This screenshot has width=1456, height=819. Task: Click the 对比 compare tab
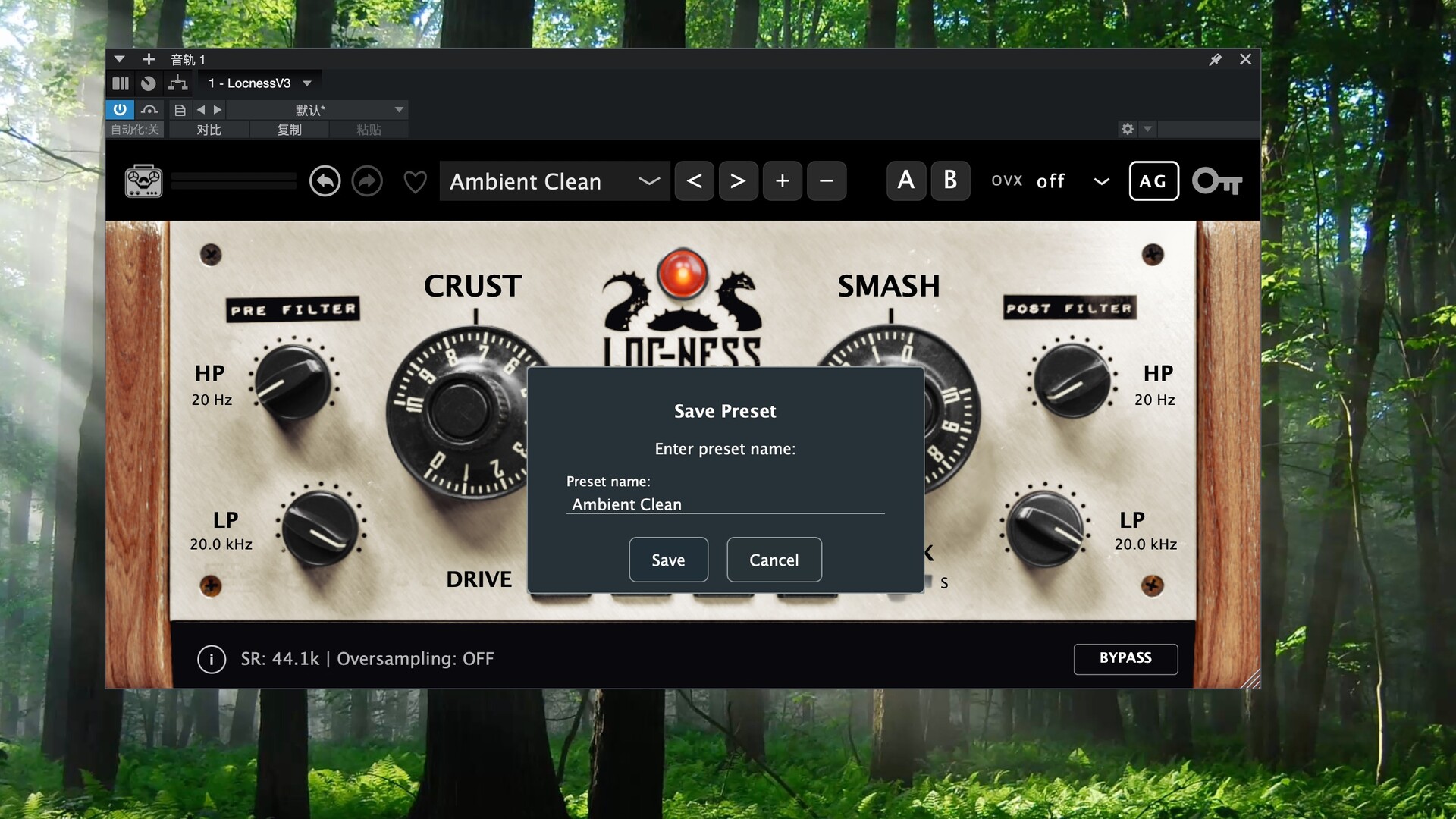[209, 130]
